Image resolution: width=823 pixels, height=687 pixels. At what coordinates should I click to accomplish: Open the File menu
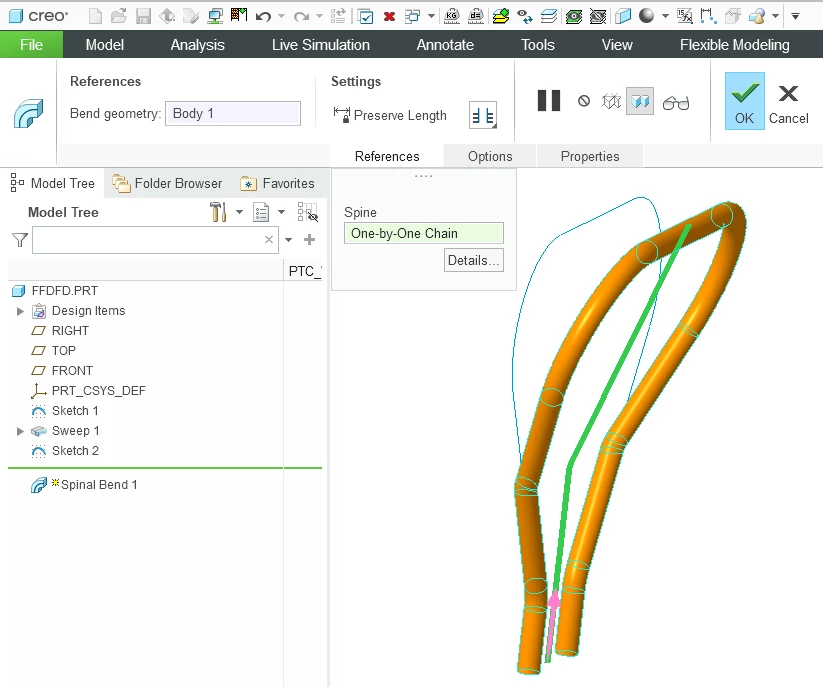(31, 45)
